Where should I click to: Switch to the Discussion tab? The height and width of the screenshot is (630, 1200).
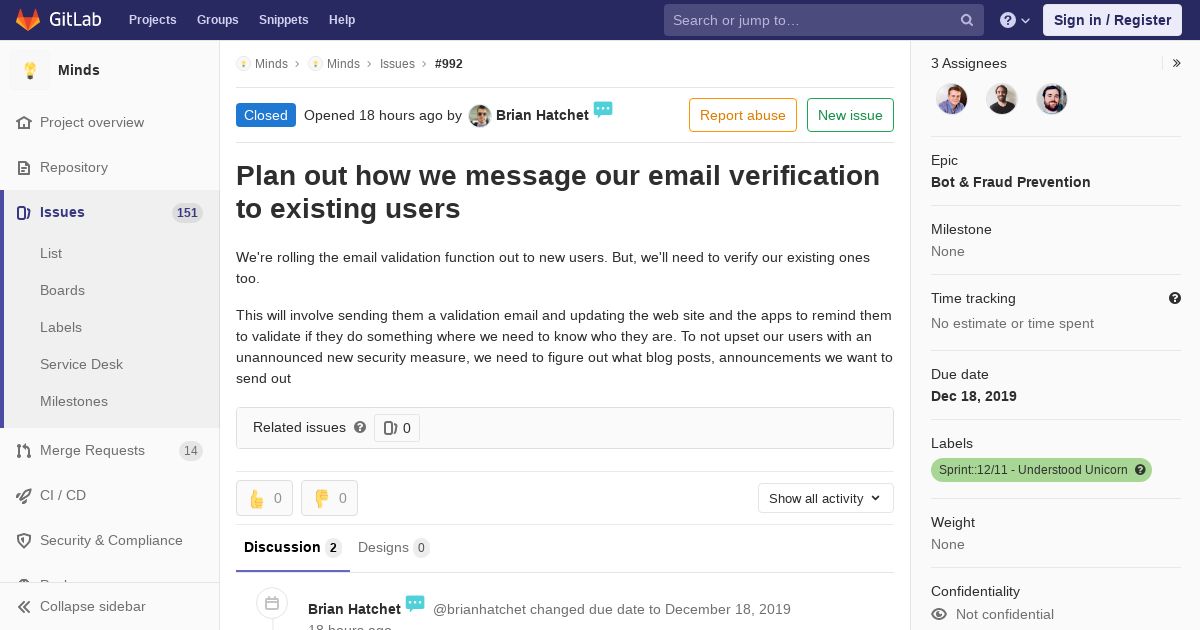click(x=293, y=547)
